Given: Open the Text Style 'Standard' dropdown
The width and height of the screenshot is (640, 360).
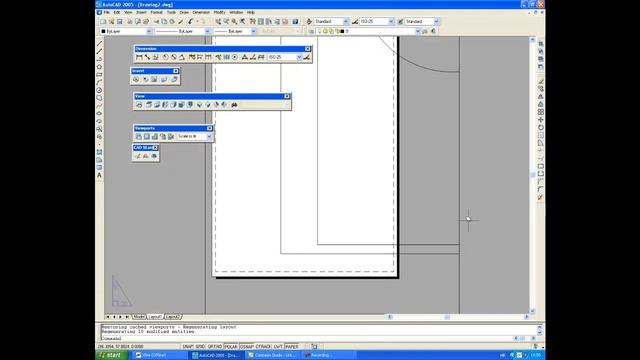Looking at the screenshot, I should click(x=346, y=21).
